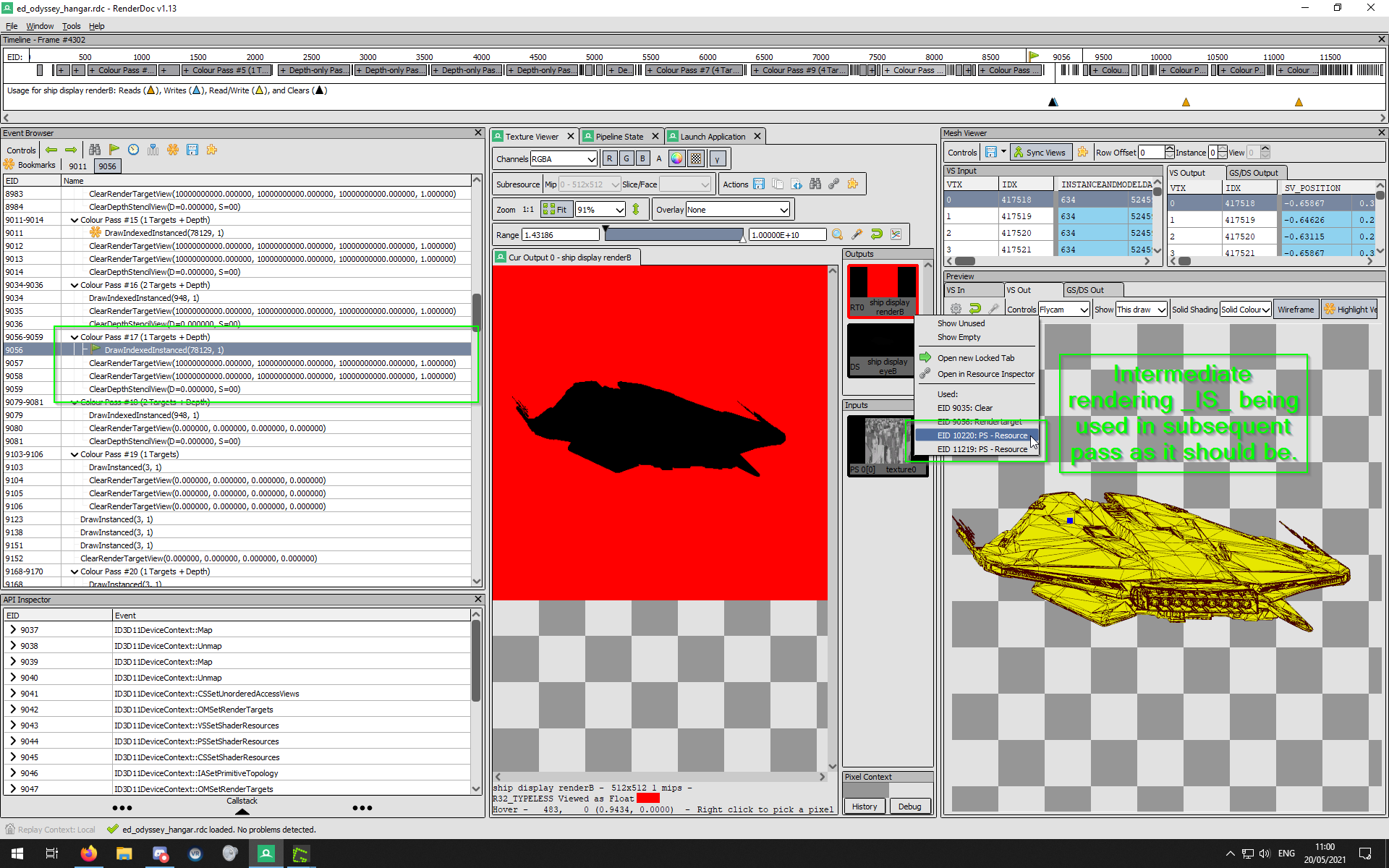Viewport: 1389px width, 868px height.
Task: Select EID 10220: PS - Resource menu entry
Action: [x=977, y=435]
